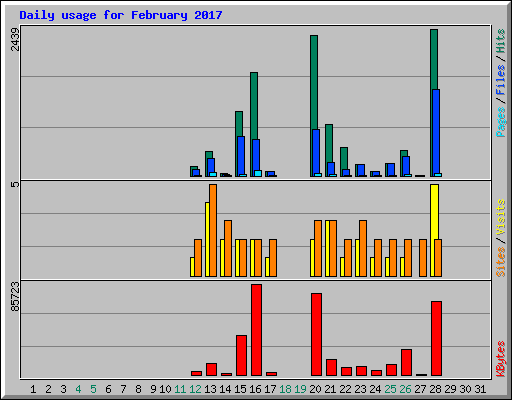The height and width of the screenshot is (400, 512).
Task: Select day 15 on the x-axis
Action: click(x=240, y=389)
